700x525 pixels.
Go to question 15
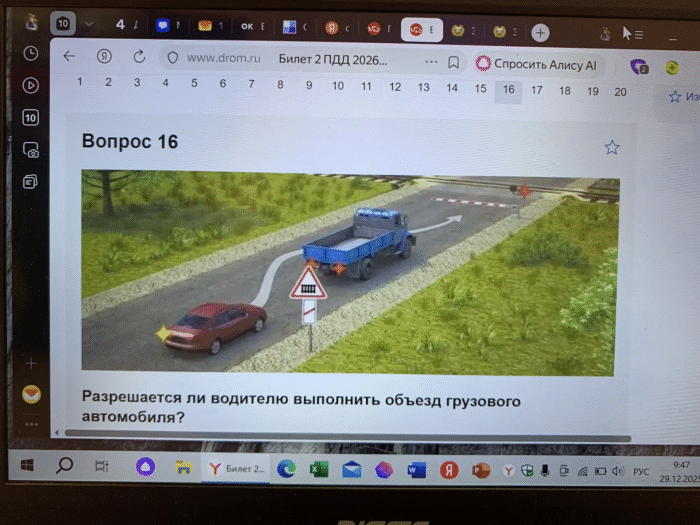pos(480,88)
